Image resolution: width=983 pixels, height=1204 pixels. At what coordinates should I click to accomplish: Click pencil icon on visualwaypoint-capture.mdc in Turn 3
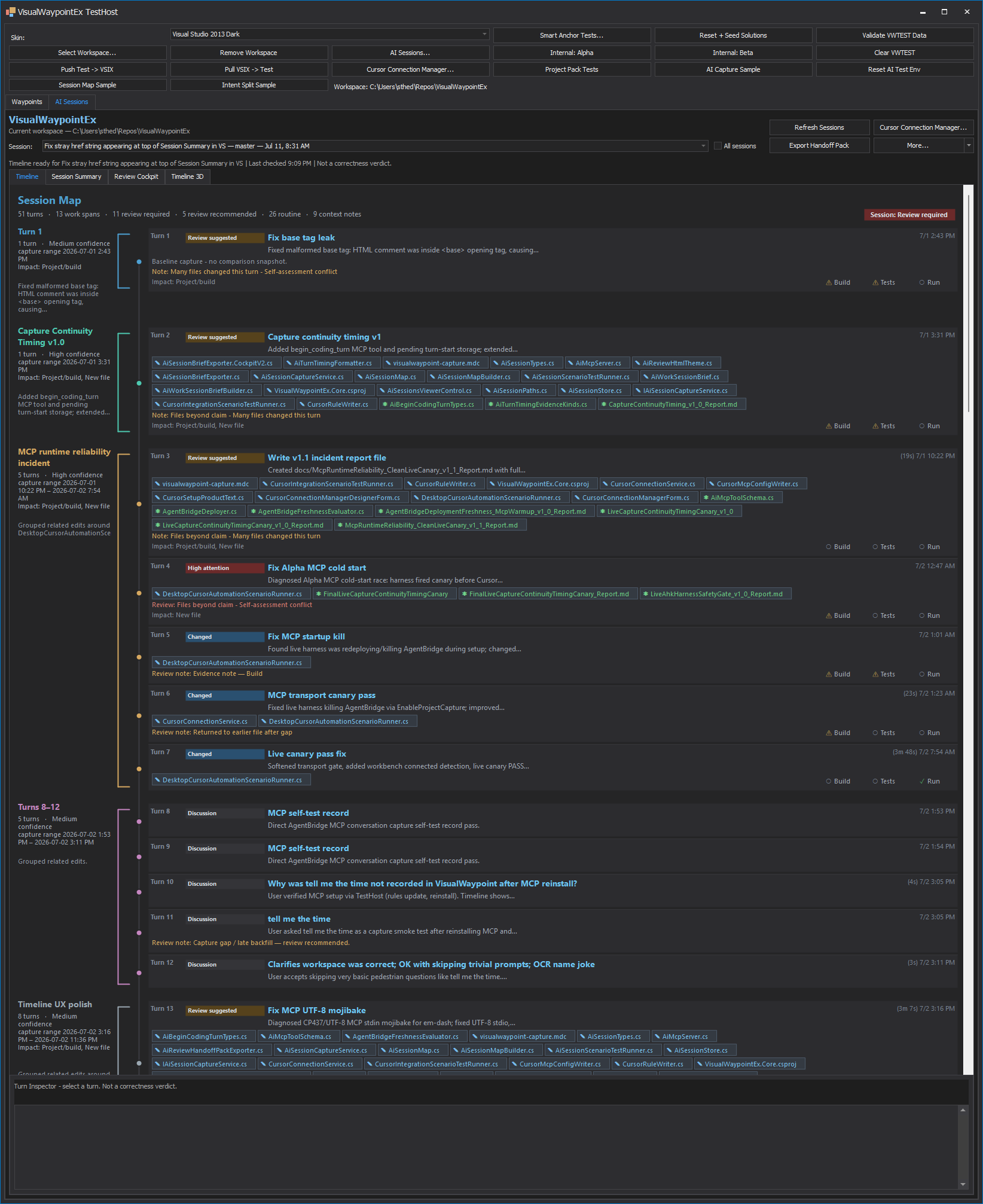(x=157, y=484)
